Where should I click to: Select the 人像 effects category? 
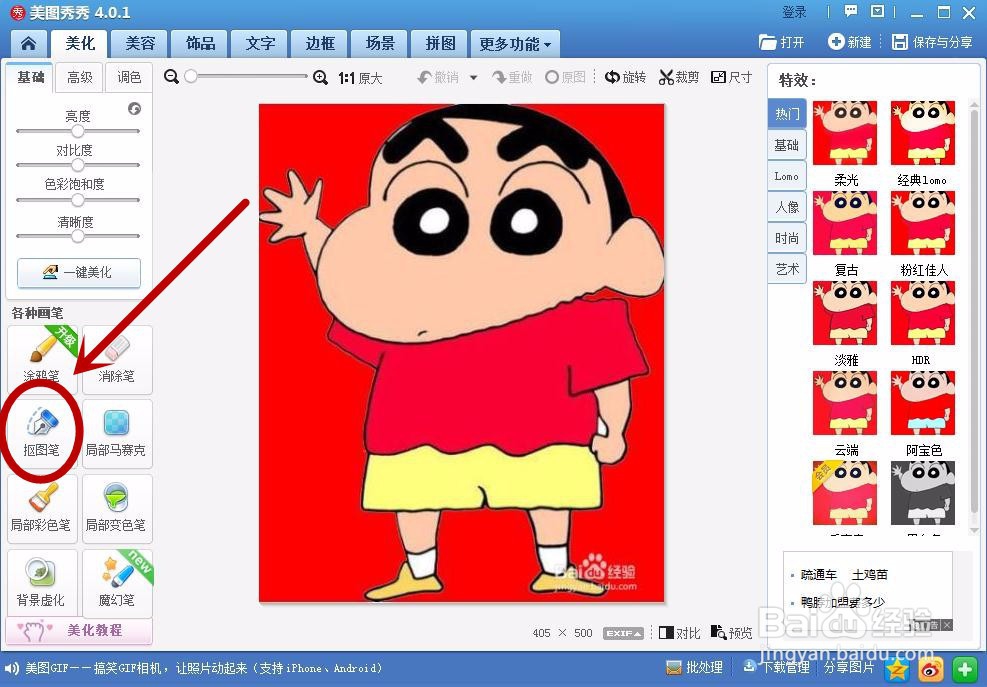pos(787,207)
